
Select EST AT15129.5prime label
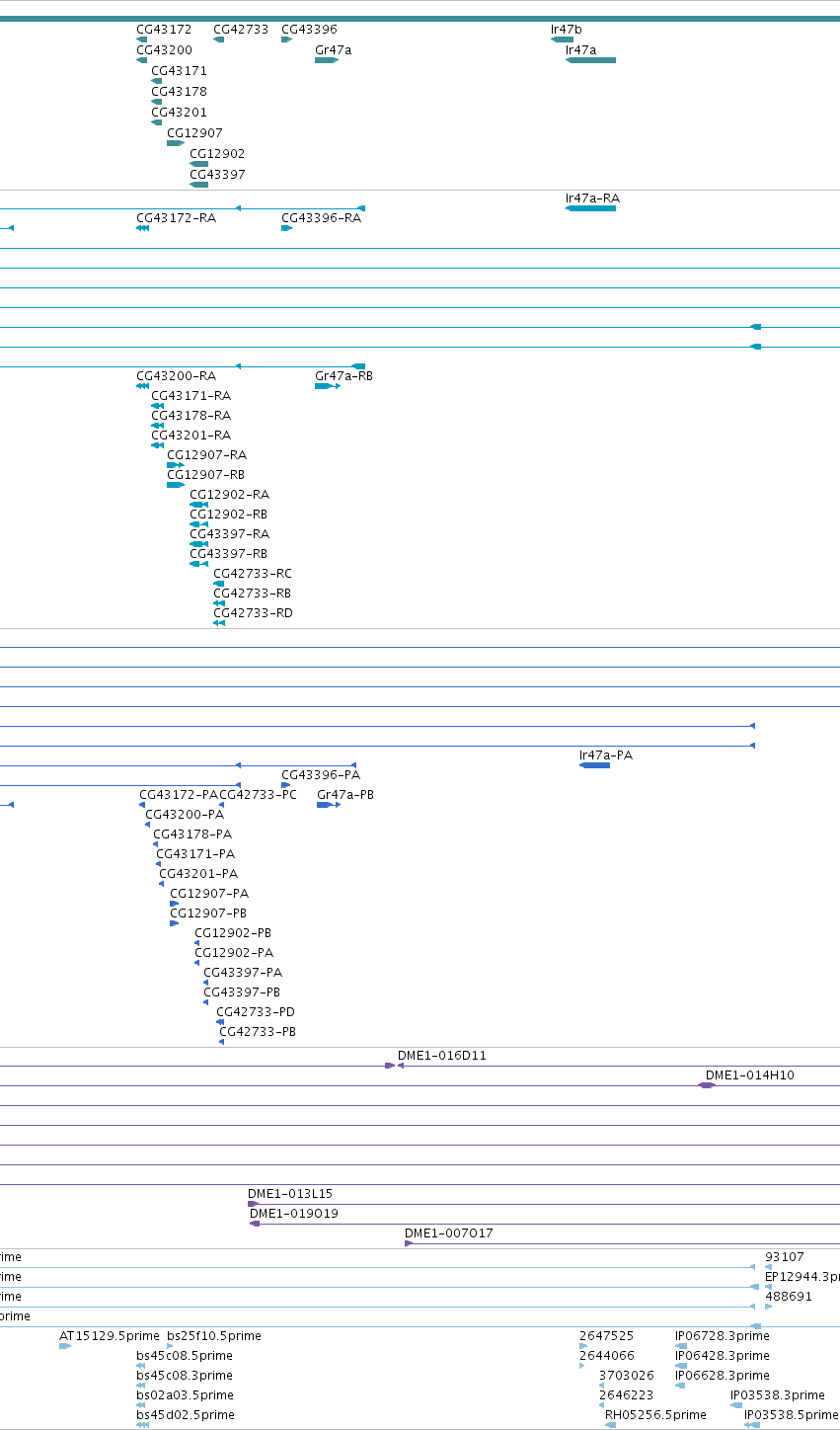[x=109, y=1336]
